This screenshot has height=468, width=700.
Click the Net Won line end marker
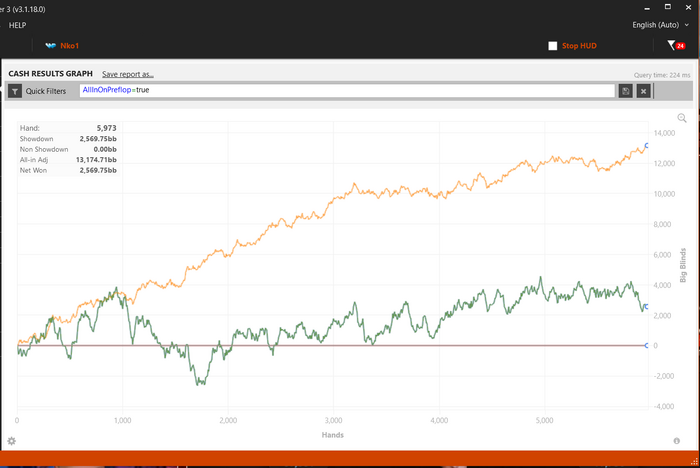[x=646, y=306]
